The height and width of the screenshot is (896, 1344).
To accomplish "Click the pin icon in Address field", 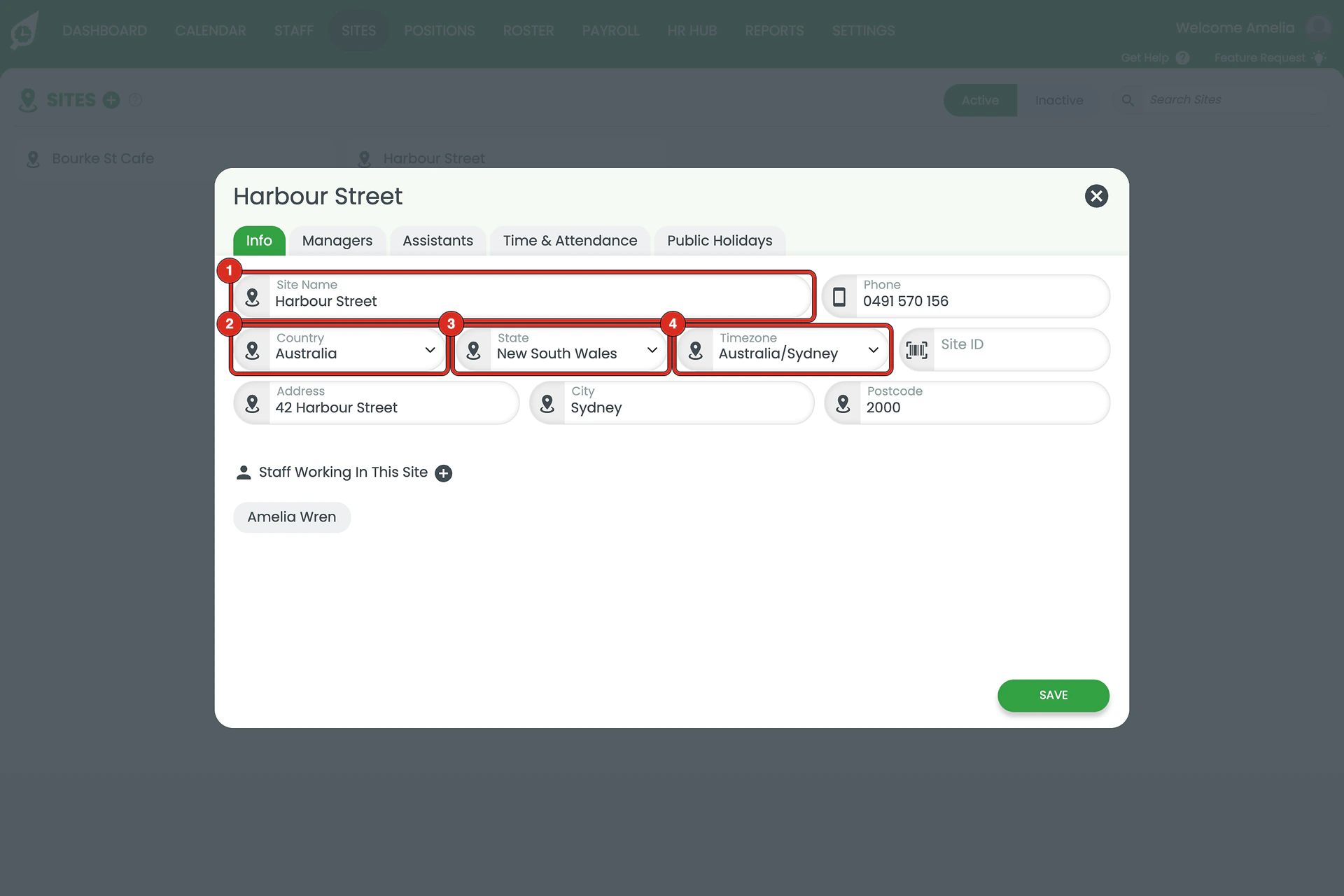I will (253, 403).
